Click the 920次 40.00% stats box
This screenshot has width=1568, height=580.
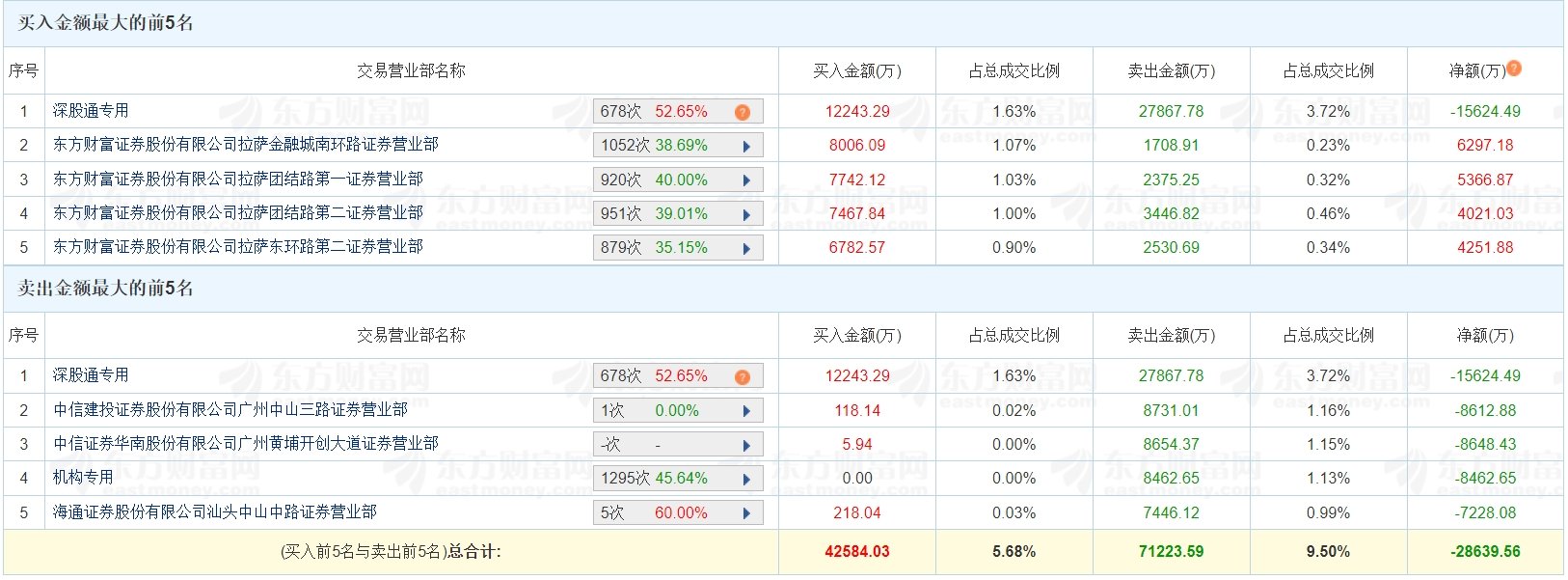pos(678,180)
